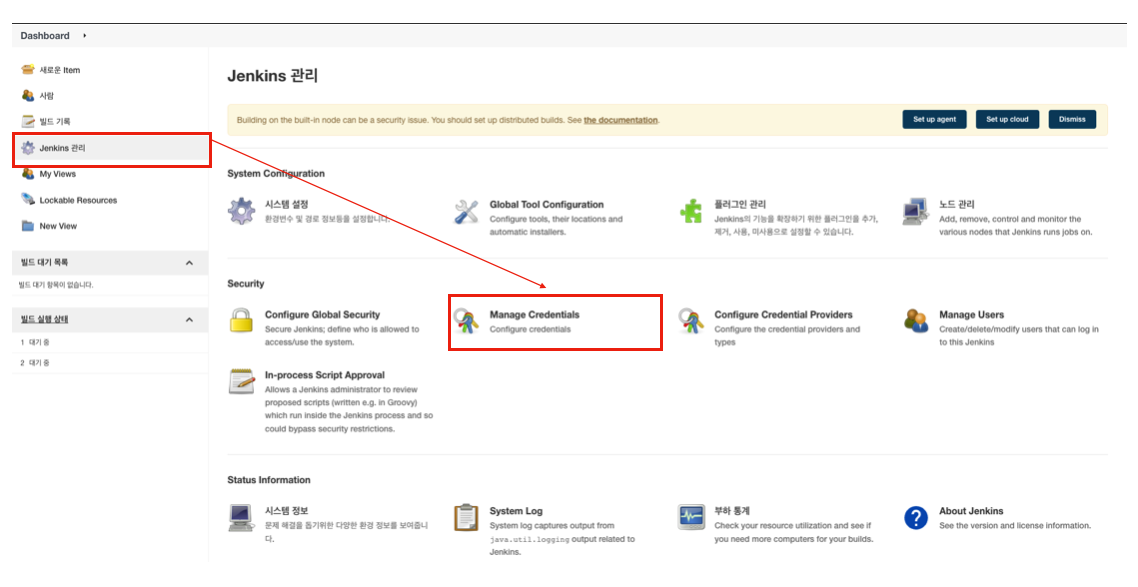
Task: Open the Global Tool Configuration title link
Action: click(547, 205)
